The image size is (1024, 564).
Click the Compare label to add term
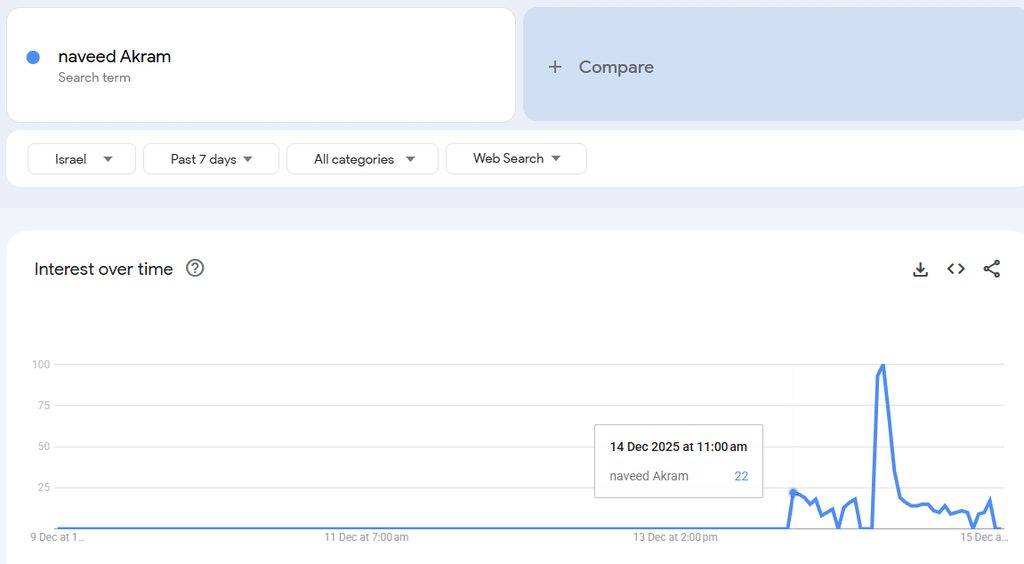tap(616, 67)
